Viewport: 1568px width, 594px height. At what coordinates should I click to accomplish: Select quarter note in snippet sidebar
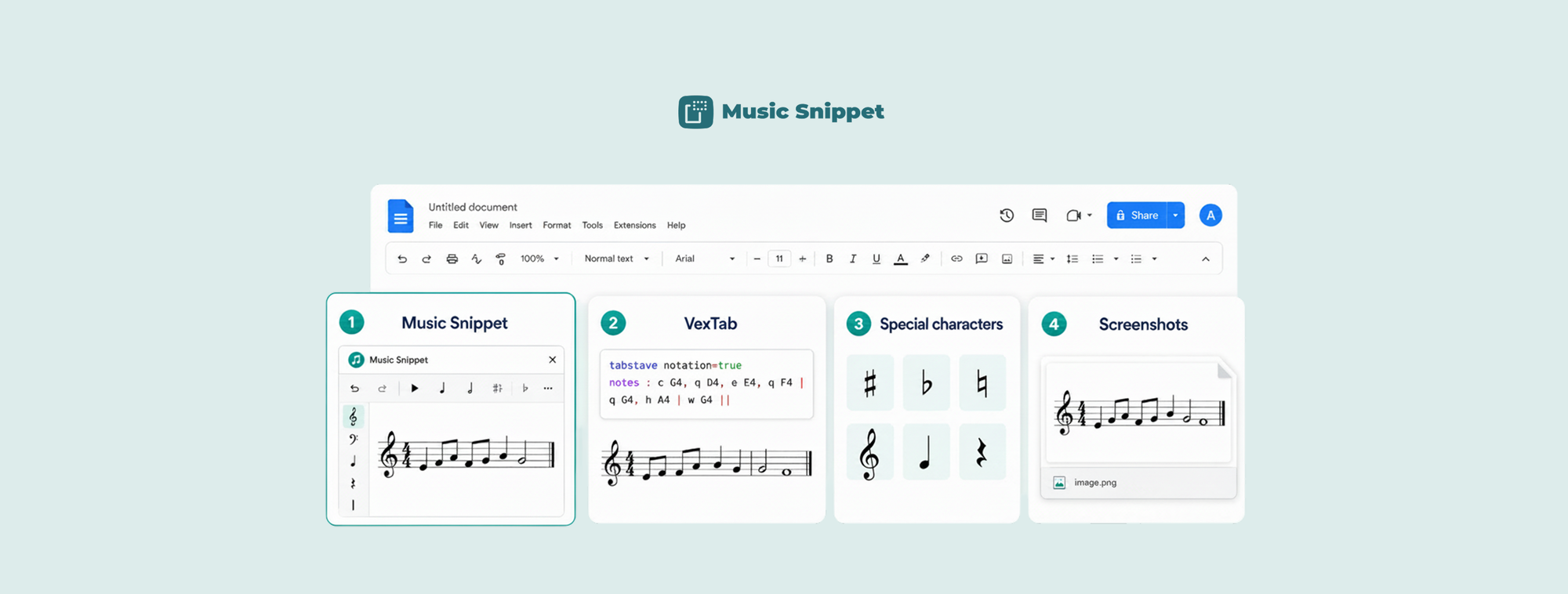(354, 462)
